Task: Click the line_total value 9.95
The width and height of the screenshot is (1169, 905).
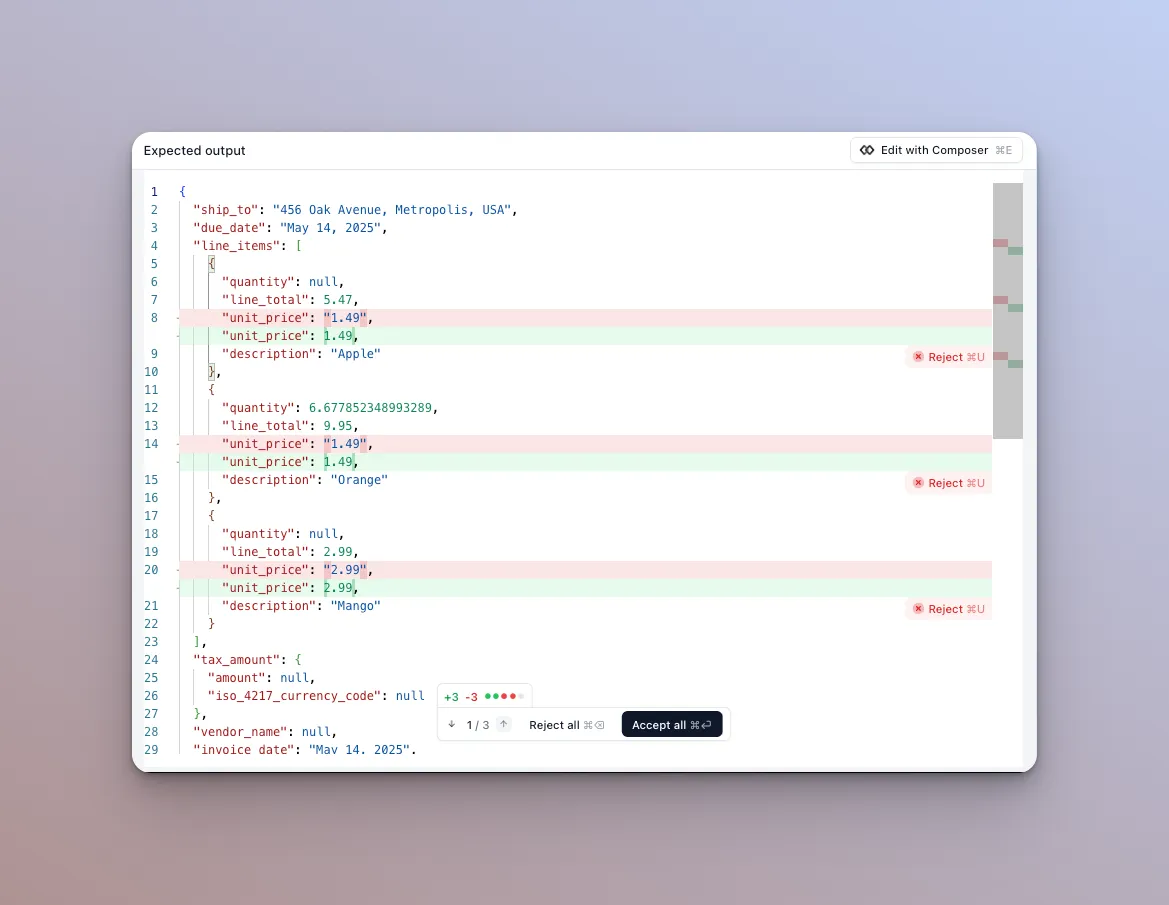Action: point(338,426)
